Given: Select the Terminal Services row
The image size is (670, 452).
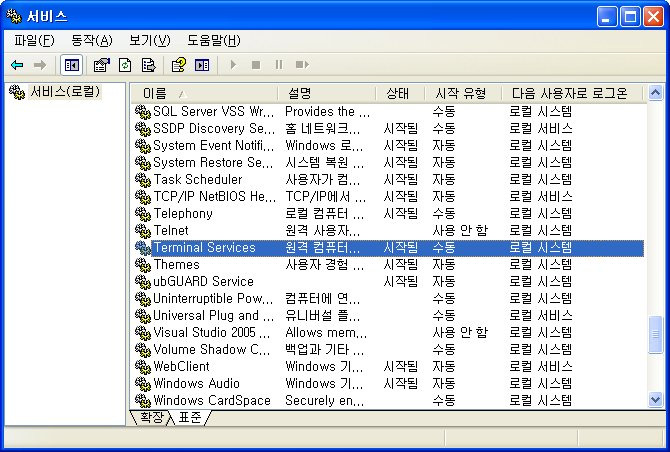Looking at the screenshot, I should click(x=389, y=248).
